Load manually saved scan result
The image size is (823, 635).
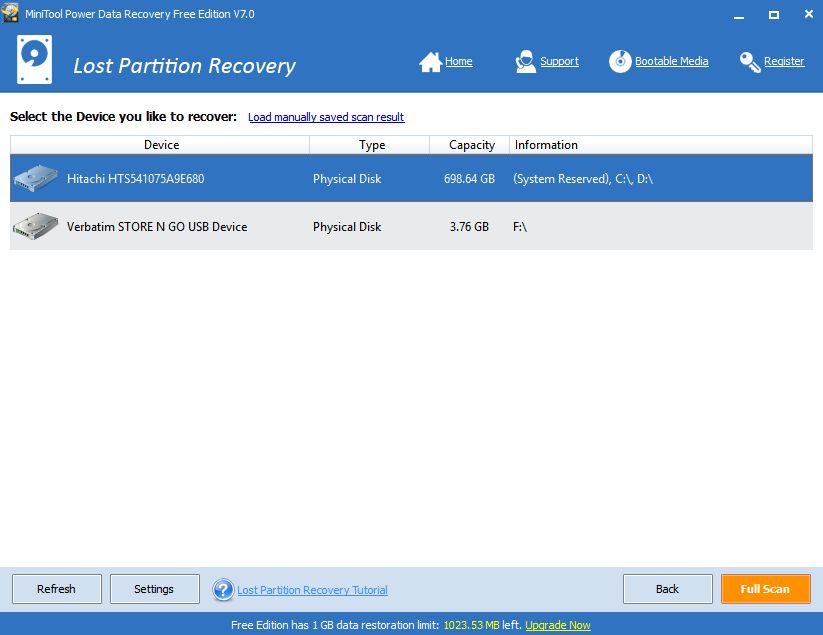[x=326, y=117]
